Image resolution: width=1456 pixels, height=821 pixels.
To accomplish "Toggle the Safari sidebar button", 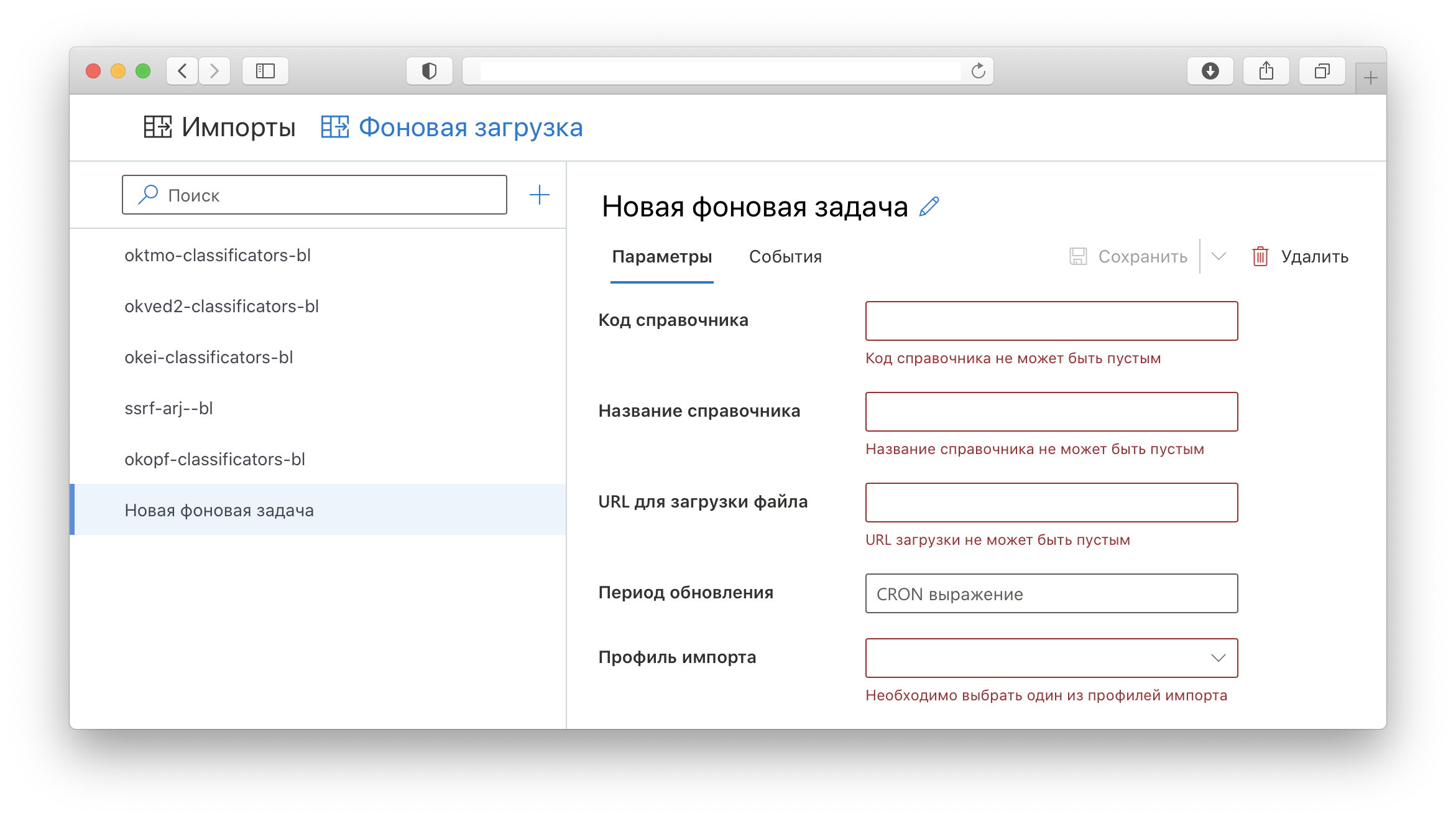I will point(265,71).
